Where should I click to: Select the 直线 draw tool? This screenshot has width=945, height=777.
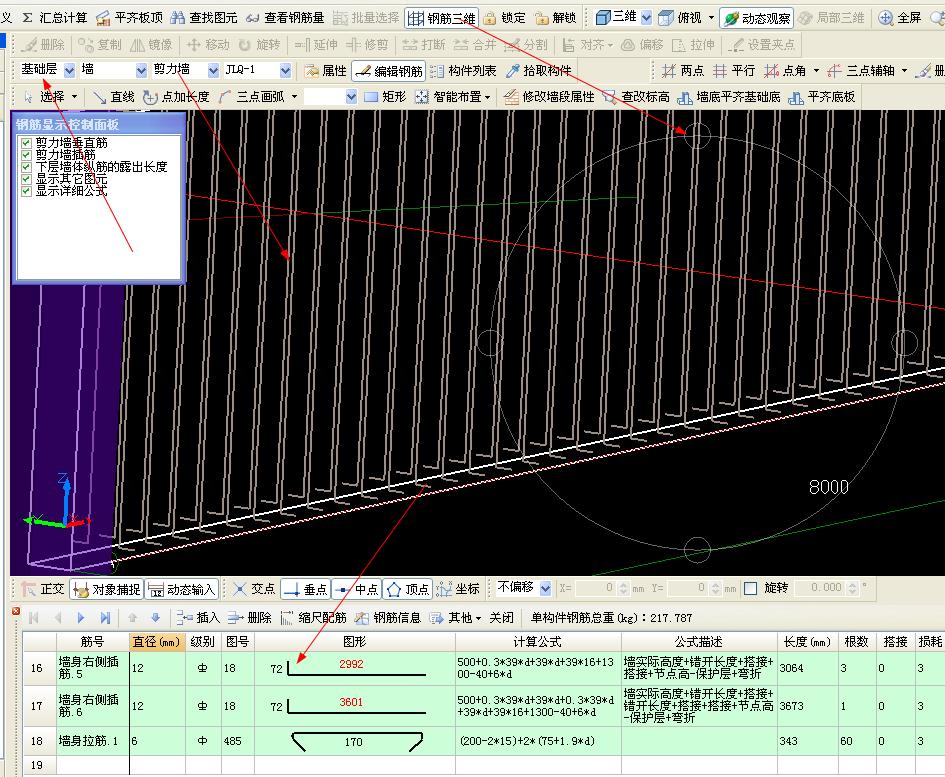[x=113, y=97]
